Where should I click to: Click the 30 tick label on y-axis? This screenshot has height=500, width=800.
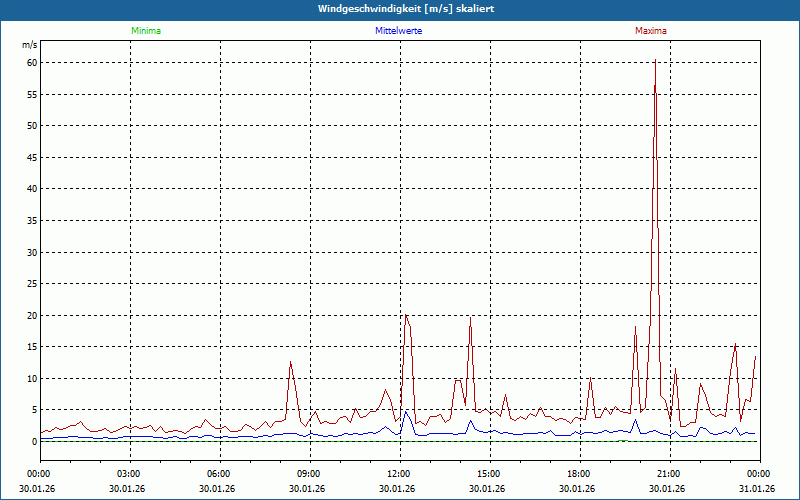tap(31, 252)
